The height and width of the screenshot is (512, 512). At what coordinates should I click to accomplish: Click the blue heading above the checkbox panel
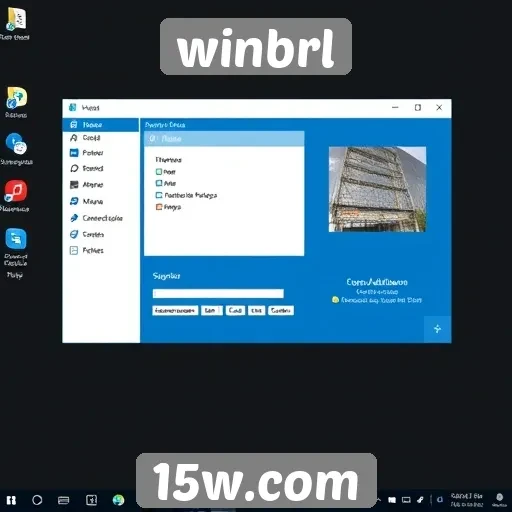tap(165, 125)
